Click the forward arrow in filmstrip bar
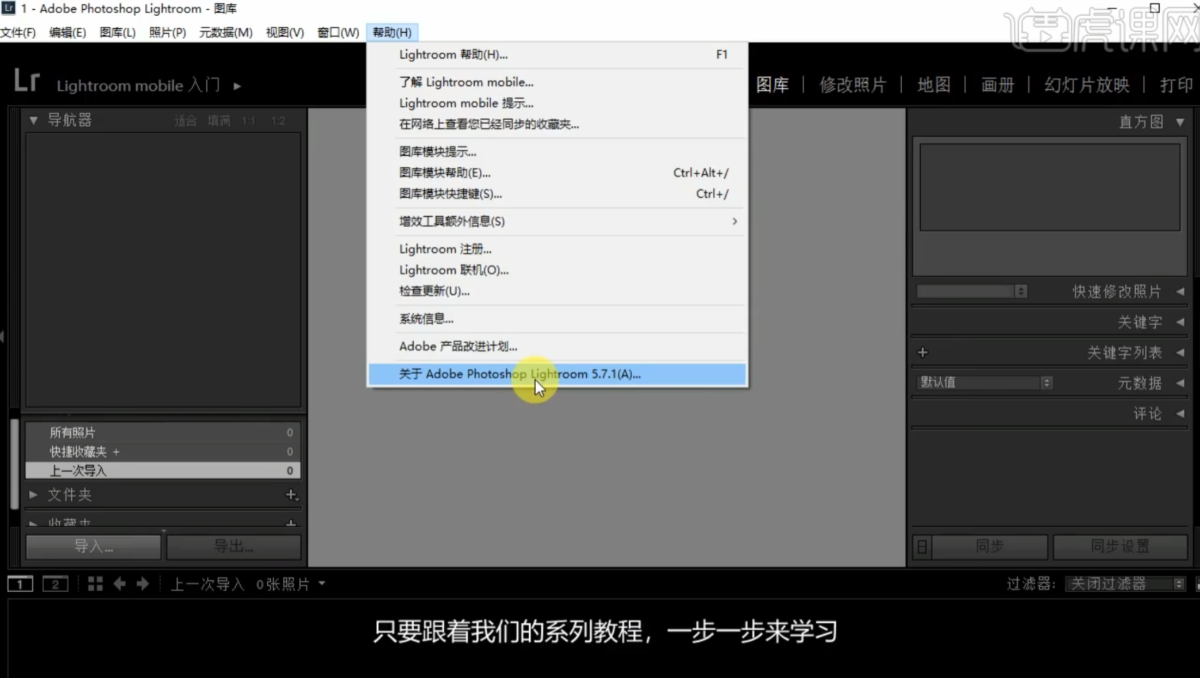1200x678 pixels. click(142, 584)
